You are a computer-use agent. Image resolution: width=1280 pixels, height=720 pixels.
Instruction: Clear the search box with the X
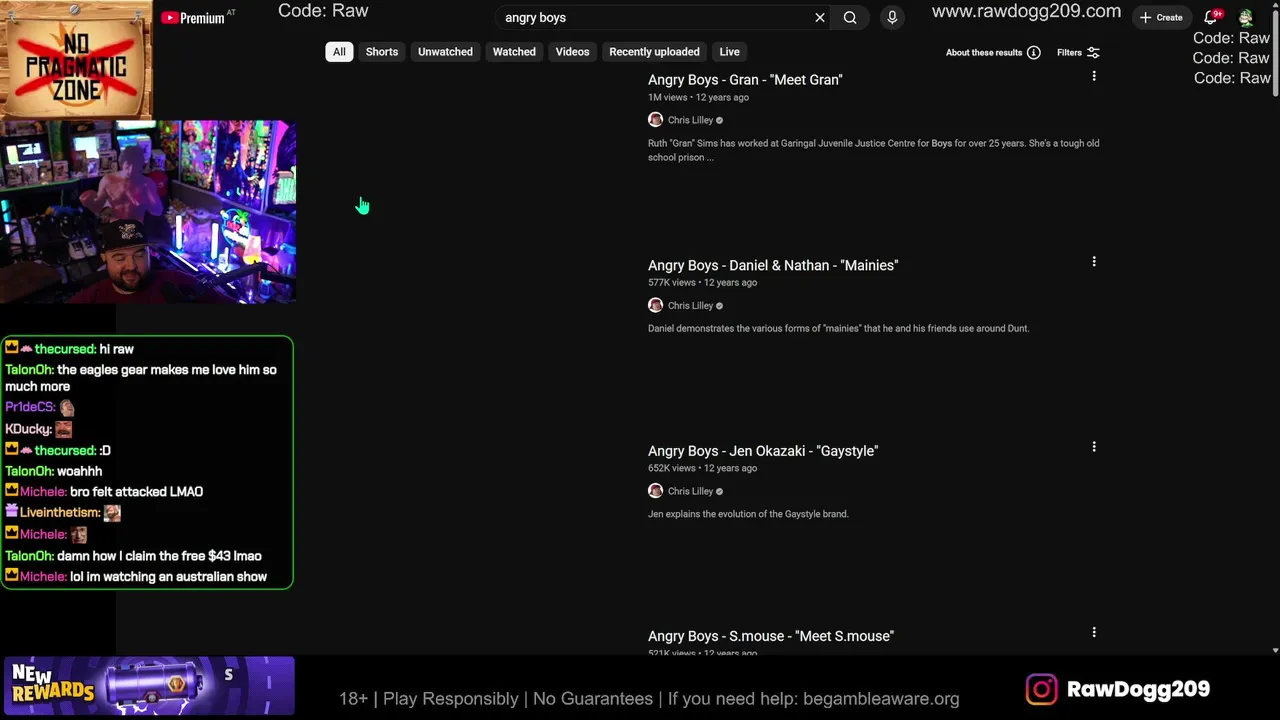pos(820,17)
